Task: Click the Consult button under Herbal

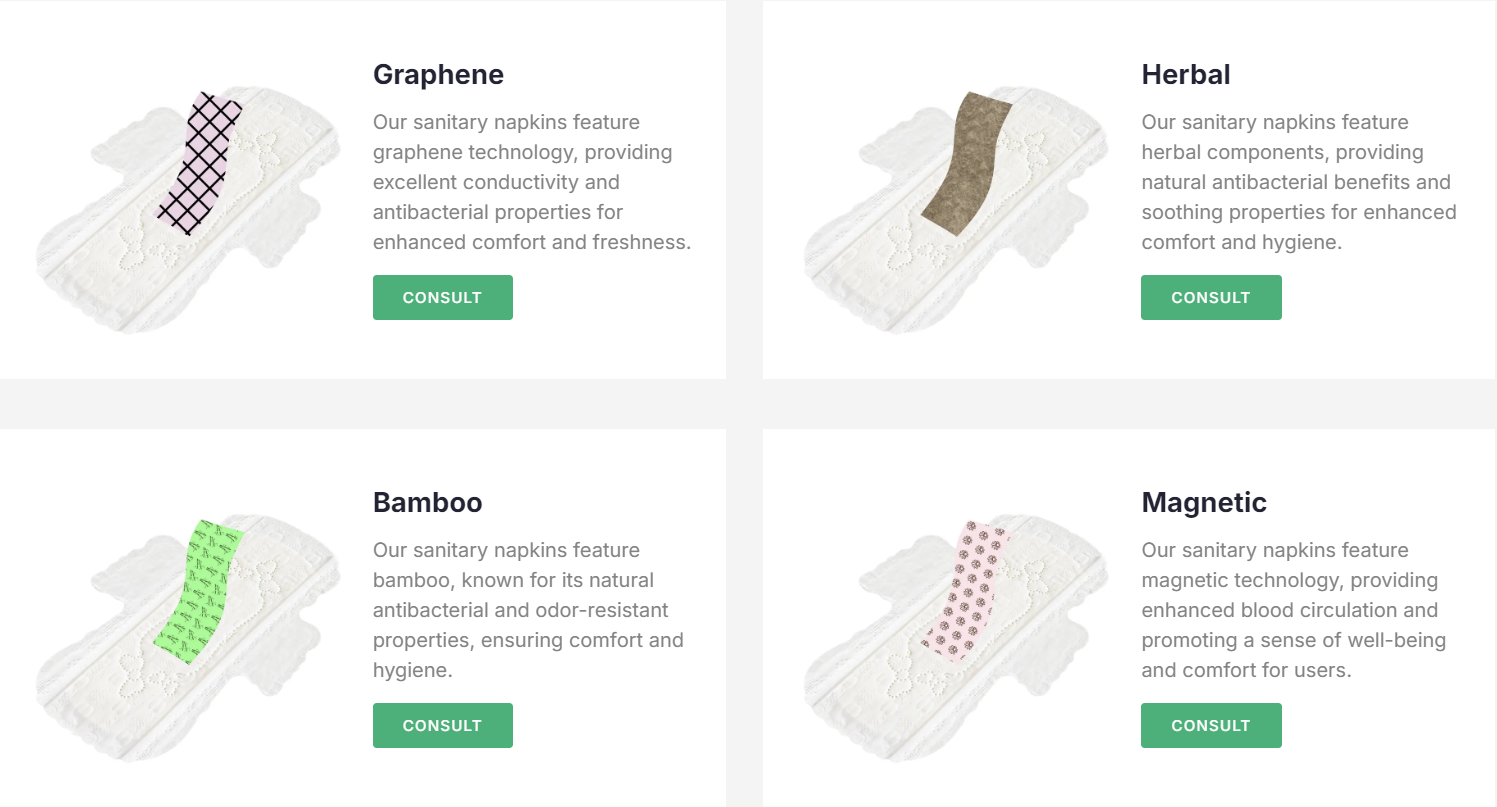Action: point(1211,297)
